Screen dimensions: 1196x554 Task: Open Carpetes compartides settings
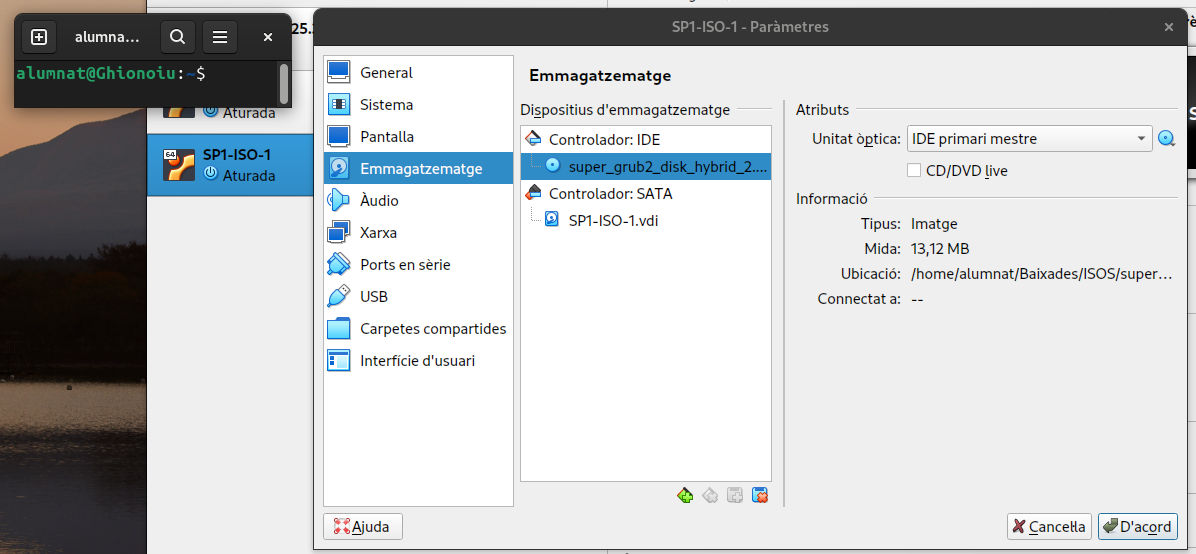click(x=432, y=329)
